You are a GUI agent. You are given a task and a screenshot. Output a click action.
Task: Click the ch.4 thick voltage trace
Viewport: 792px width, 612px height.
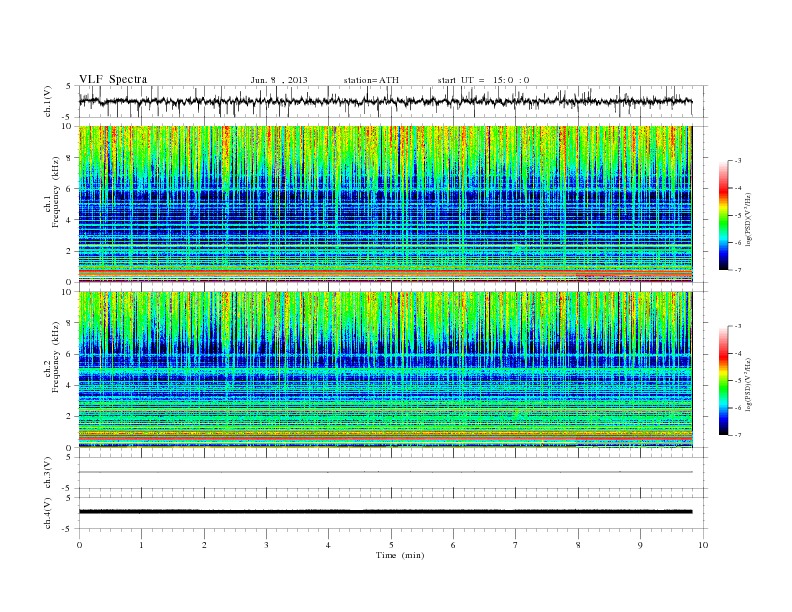tap(385, 512)
